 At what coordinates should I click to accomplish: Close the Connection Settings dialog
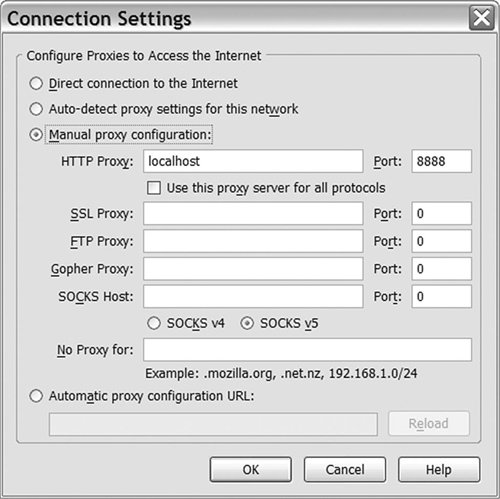click(x=481, y=18)
